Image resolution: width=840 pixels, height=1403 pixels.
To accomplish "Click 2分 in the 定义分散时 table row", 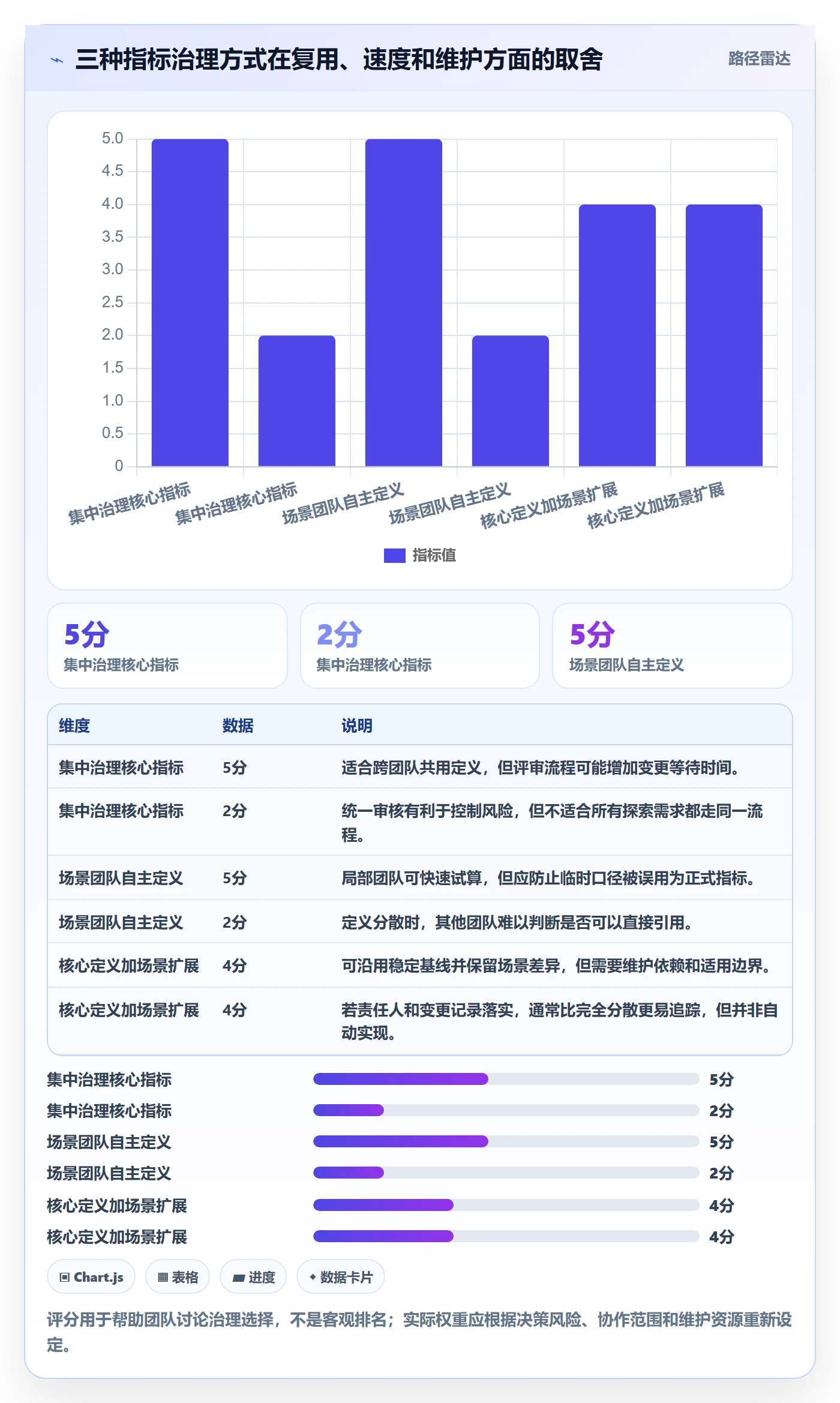I will (x=235, y=922).
